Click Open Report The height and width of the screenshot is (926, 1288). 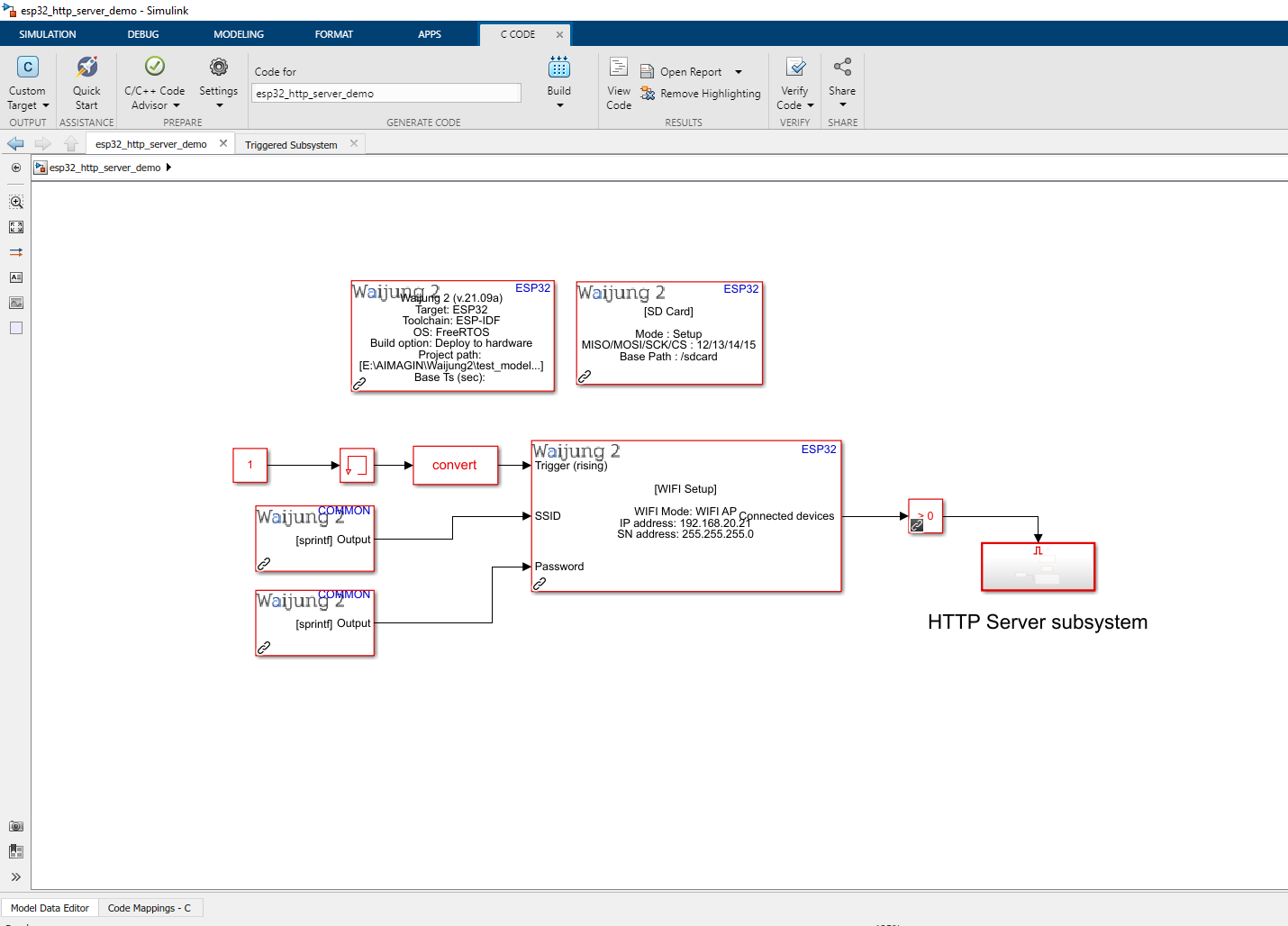pos(682,72)
